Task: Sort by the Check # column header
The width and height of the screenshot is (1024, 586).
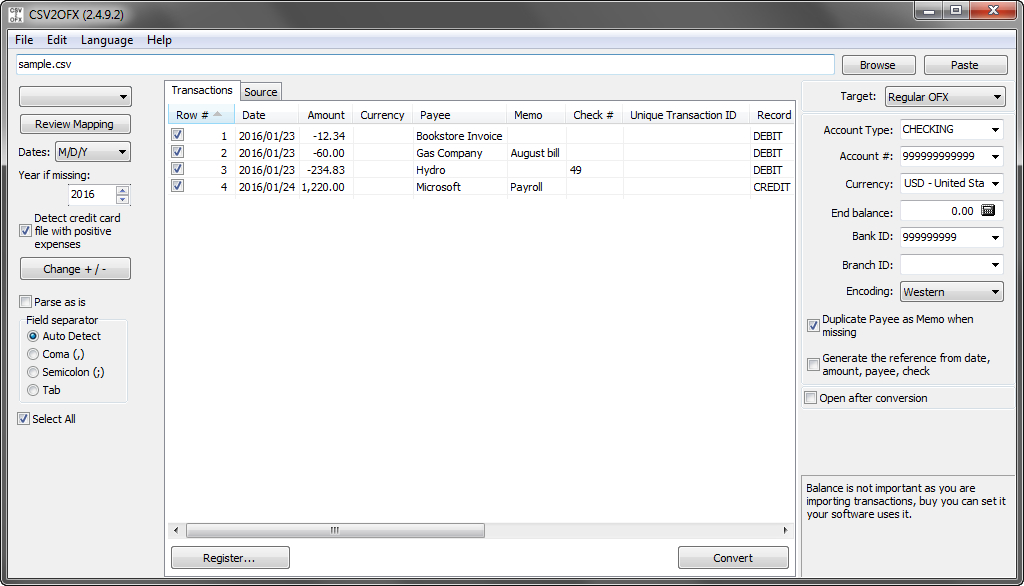Action: pos(594,115)
